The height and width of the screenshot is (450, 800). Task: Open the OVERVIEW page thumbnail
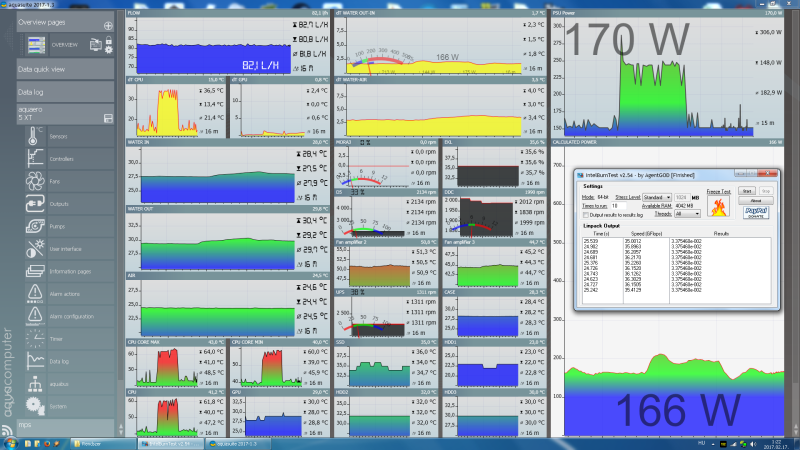(x=36, y=45)
